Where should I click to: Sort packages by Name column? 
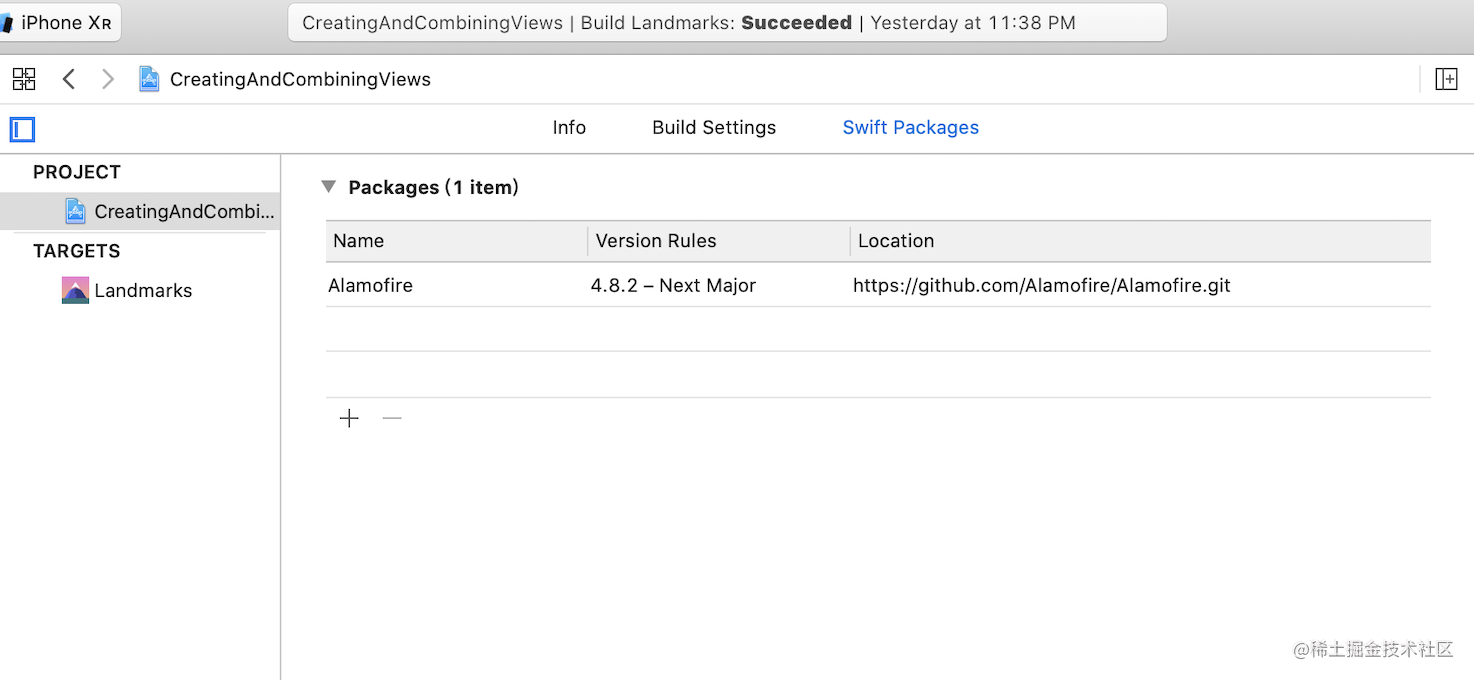pyautogui.click(x=457, y=241)
